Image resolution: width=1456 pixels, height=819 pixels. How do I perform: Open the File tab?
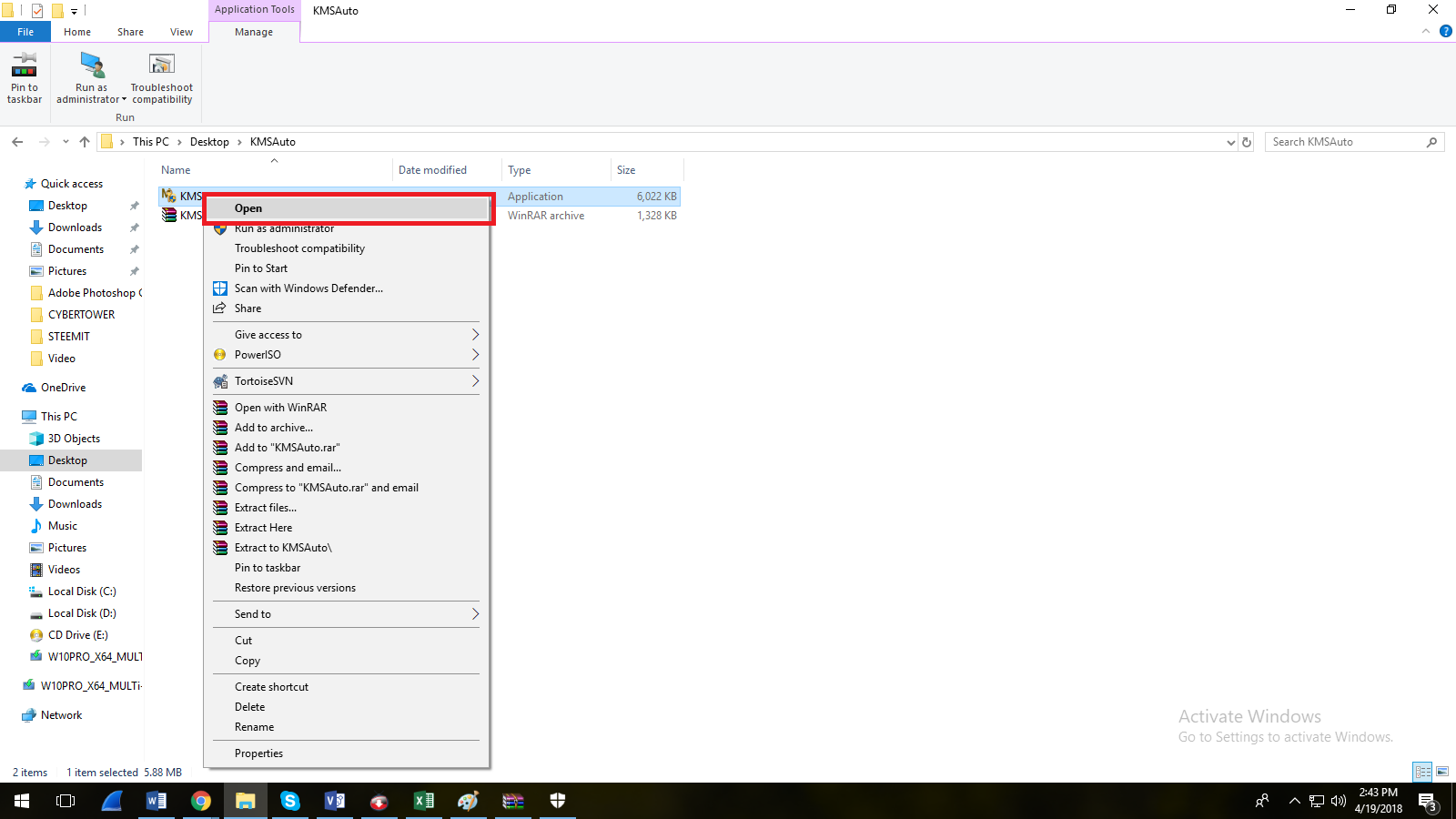pos(25,32)
